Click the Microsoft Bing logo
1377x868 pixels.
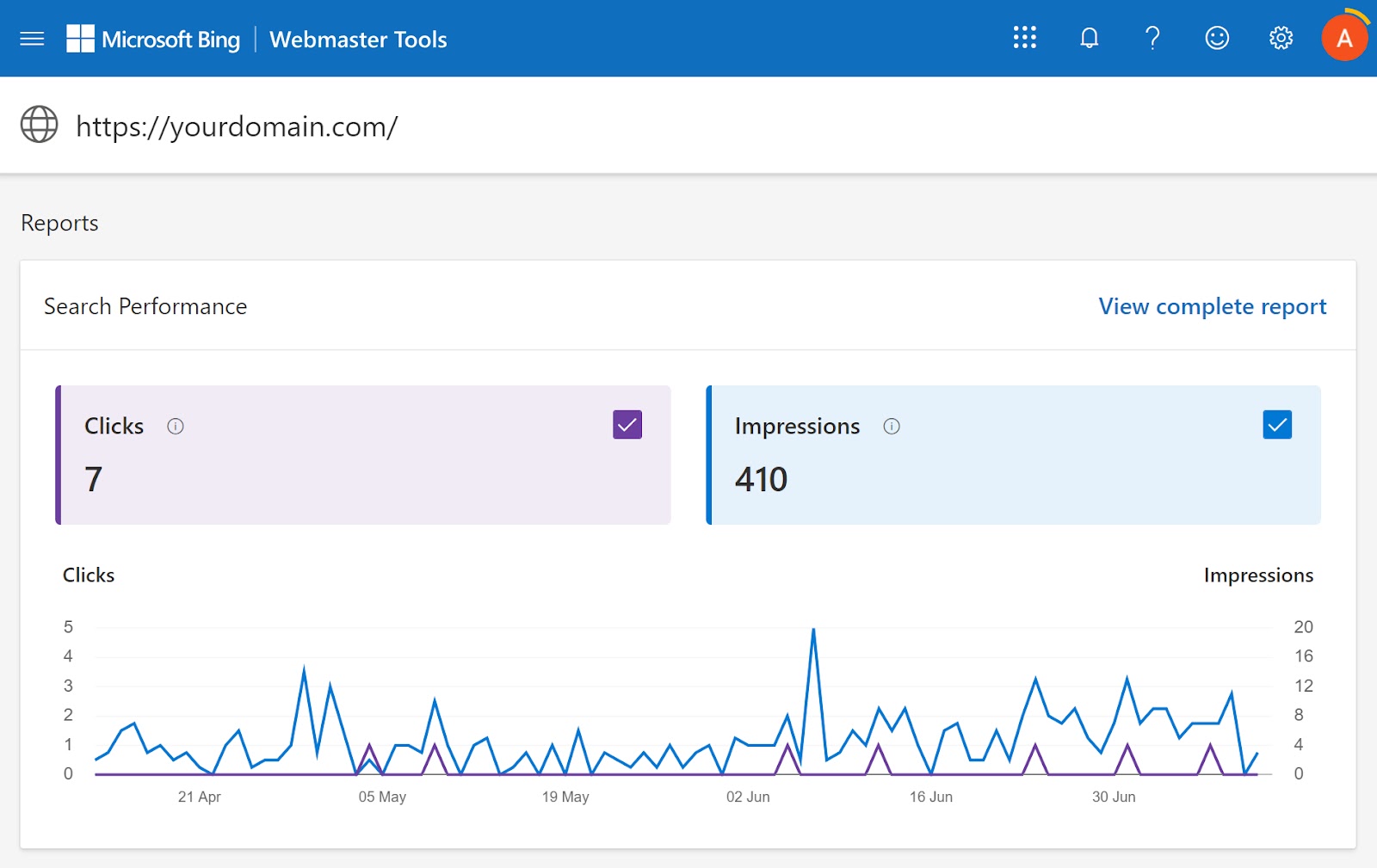155,39
